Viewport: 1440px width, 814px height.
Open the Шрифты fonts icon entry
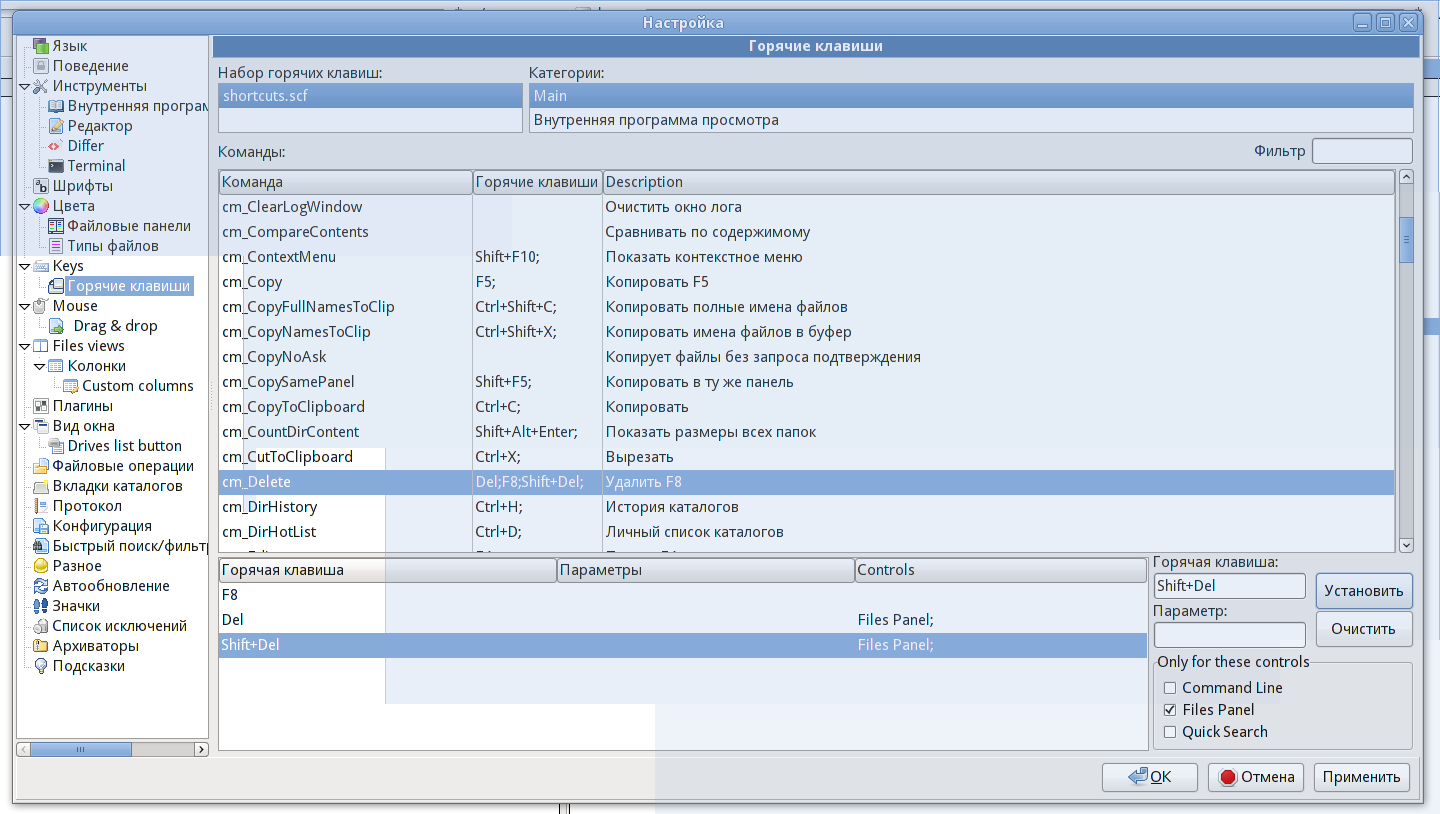tap(41, 186)
